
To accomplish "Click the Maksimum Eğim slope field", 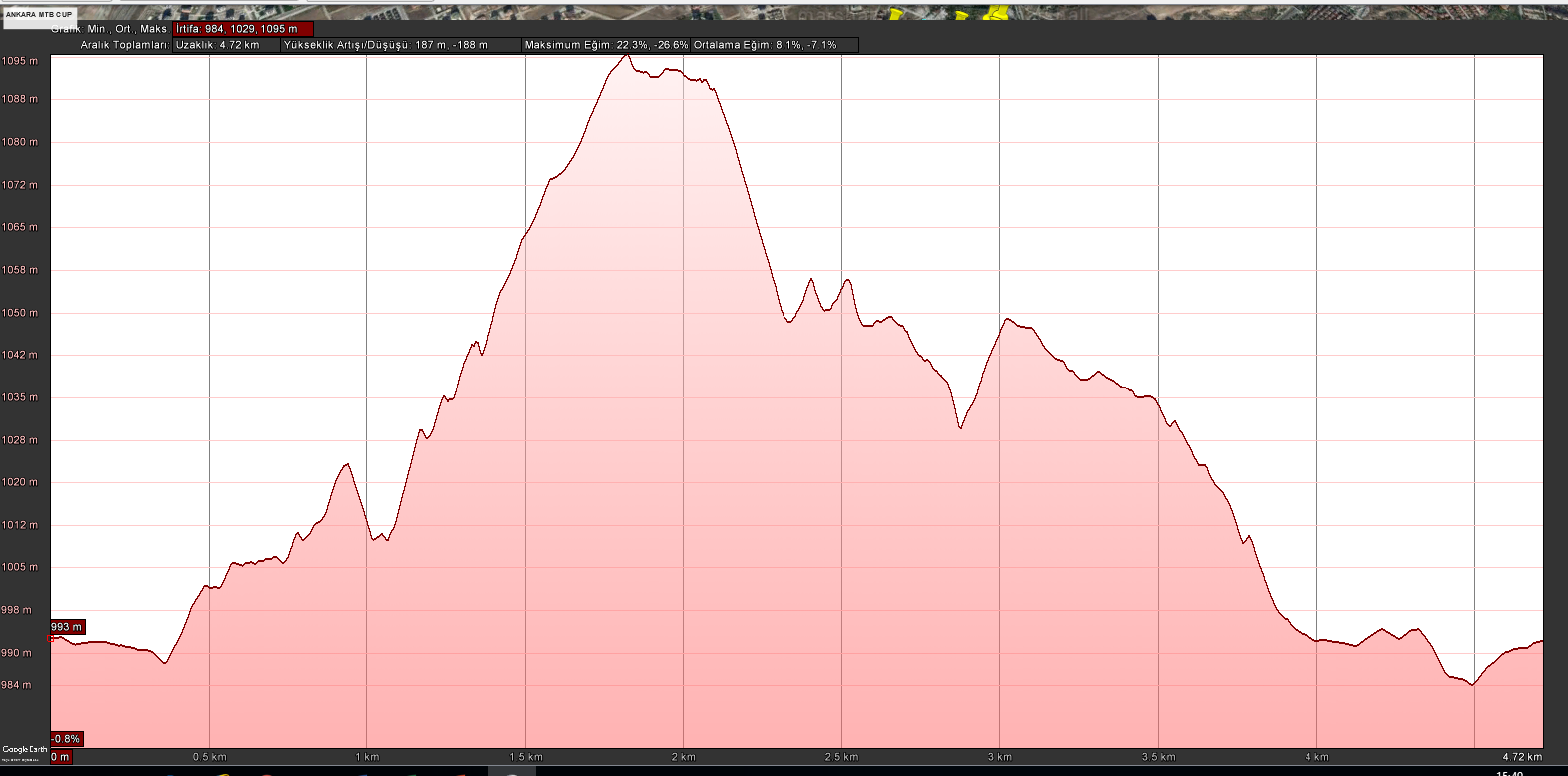I will click(x=606, y=45).
